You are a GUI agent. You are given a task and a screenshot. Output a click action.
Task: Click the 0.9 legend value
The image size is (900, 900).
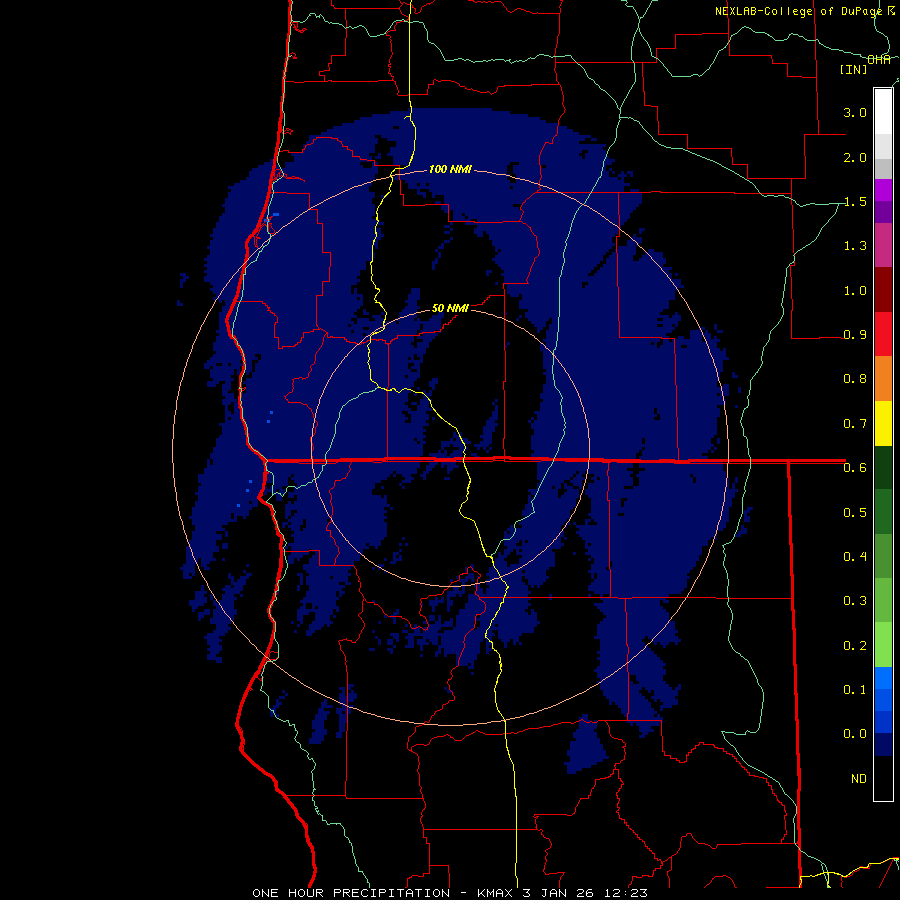pos(855,335)
